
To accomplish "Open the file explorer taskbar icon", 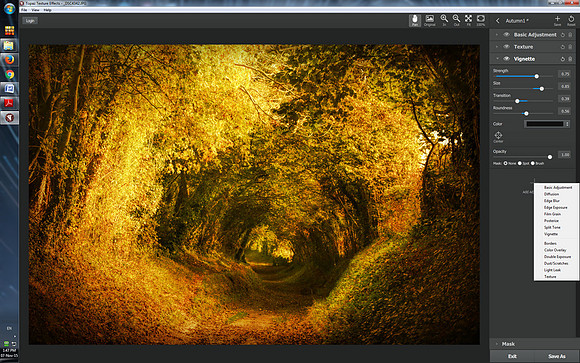I will tap(10, 46).
